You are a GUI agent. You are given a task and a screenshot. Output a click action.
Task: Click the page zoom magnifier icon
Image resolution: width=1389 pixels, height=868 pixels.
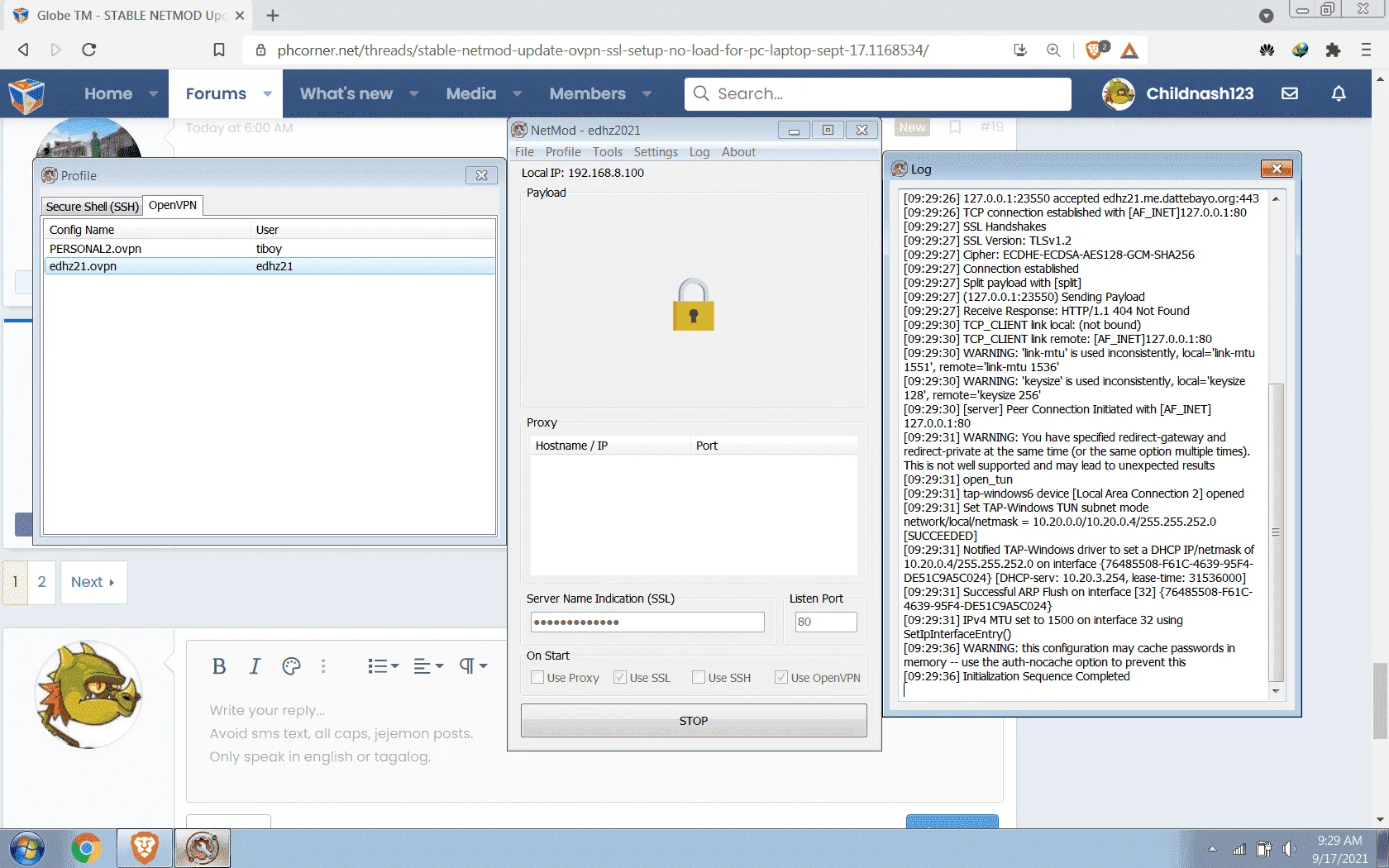pyautogui.click(x=1053, y=50)
